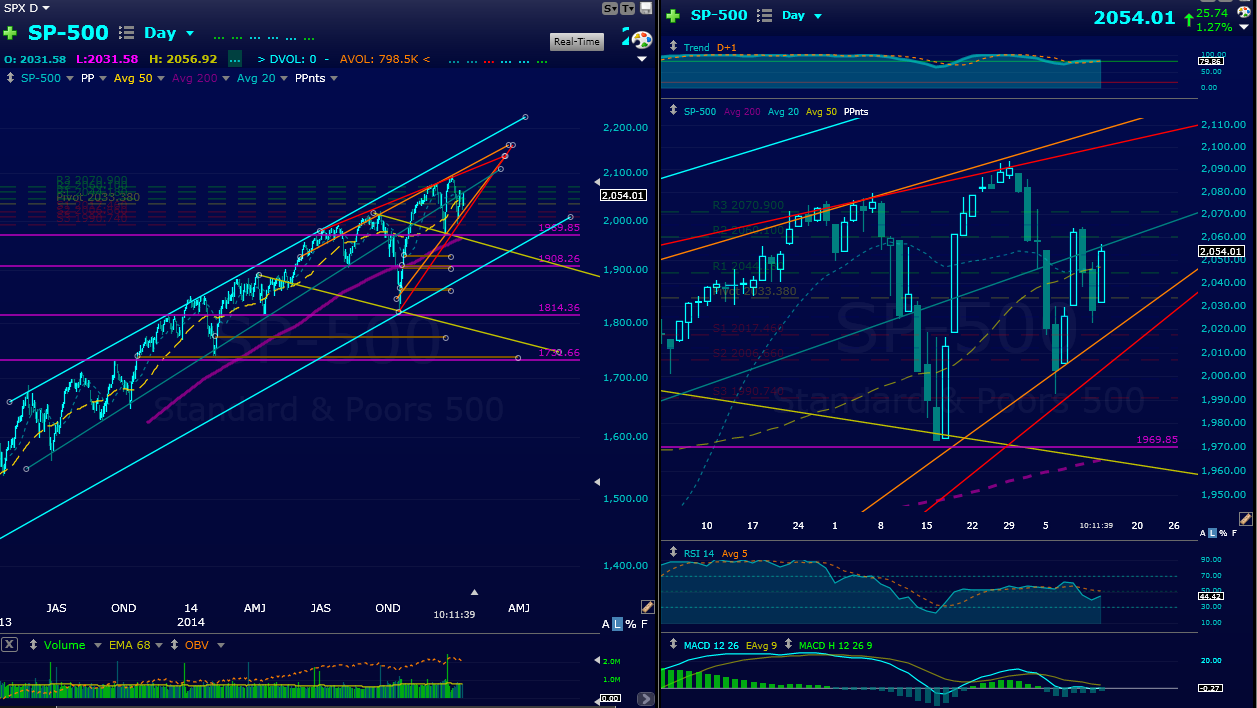Toggle log scale L on right chart
1257x708 pixels.
(1213, 535)
